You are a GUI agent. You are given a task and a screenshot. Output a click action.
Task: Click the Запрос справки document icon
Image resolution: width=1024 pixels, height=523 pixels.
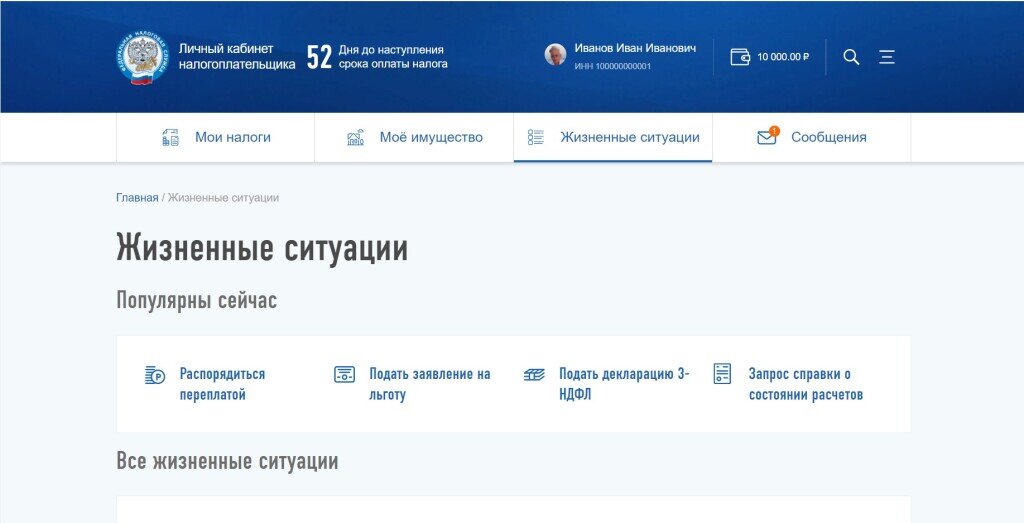click(722, 373)
